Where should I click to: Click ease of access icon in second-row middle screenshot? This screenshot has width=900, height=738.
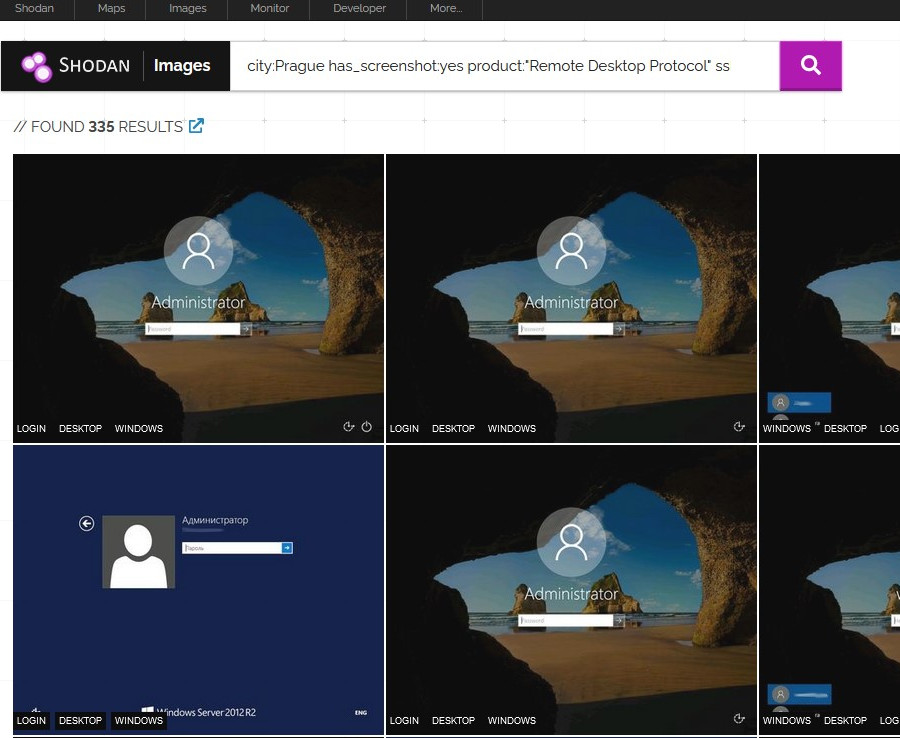pos(739,718)
